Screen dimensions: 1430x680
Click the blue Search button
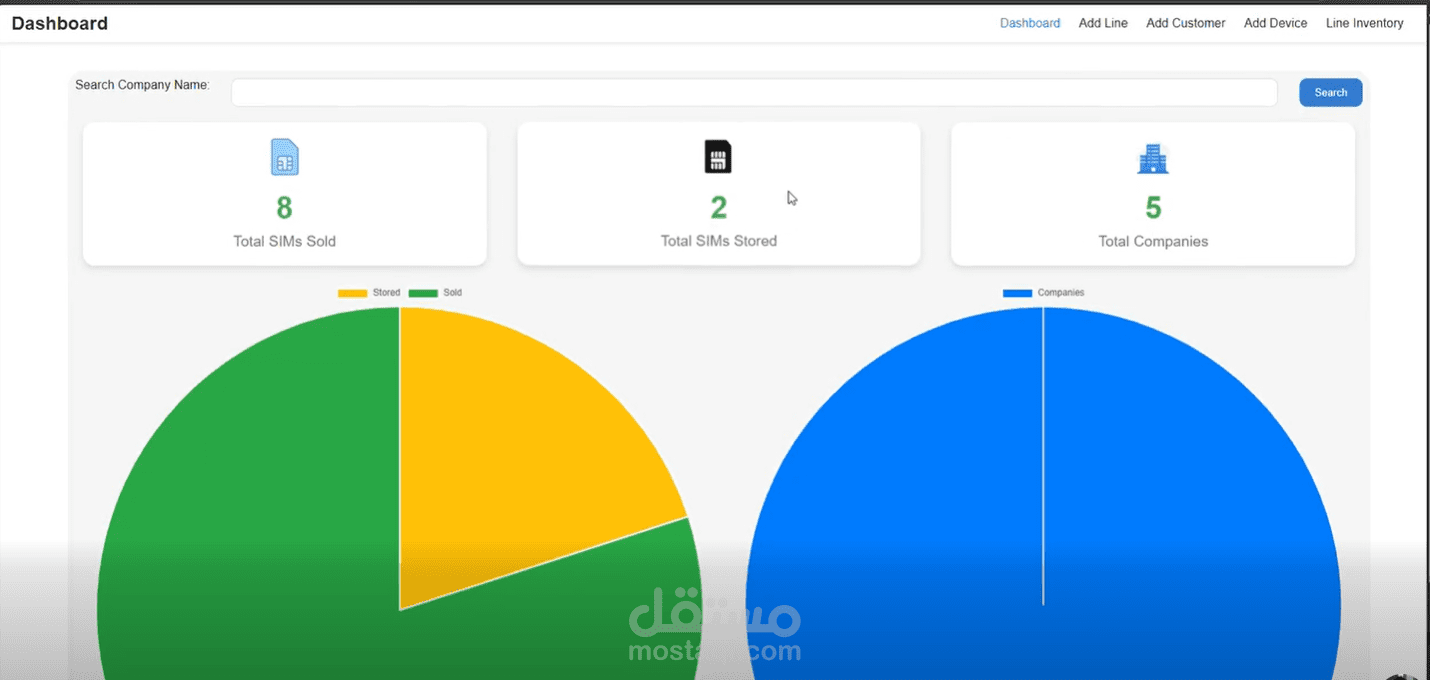1331,92
